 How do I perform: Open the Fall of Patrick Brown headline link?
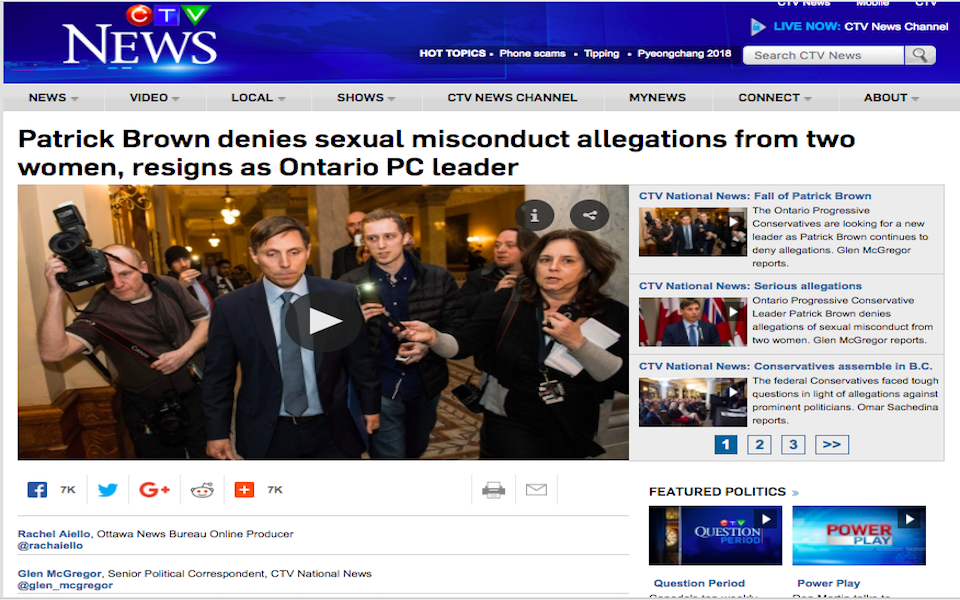[x=755, y=196]
